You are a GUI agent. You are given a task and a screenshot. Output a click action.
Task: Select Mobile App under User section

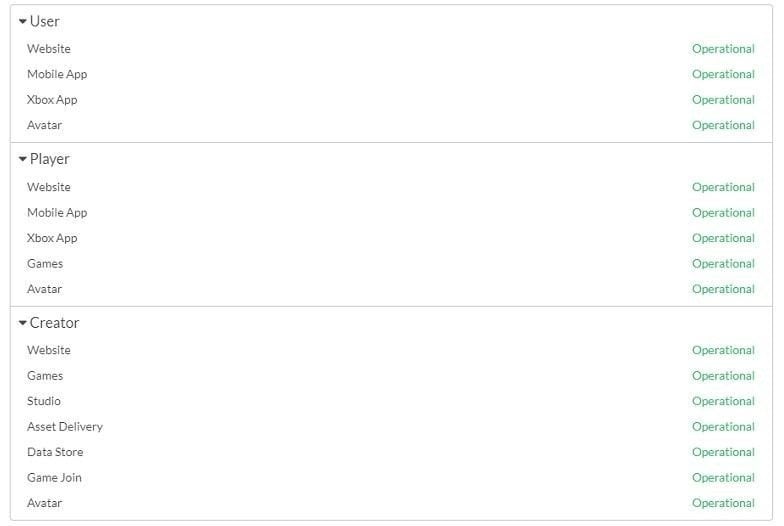click(57, 74)
